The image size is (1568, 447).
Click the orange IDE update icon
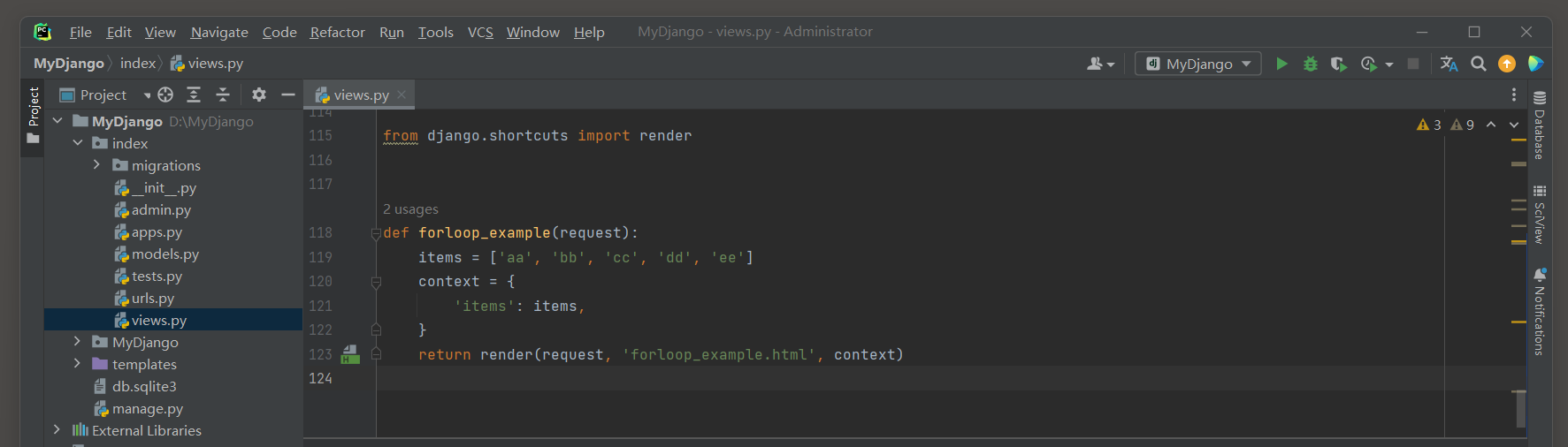tap(1507, 64)
